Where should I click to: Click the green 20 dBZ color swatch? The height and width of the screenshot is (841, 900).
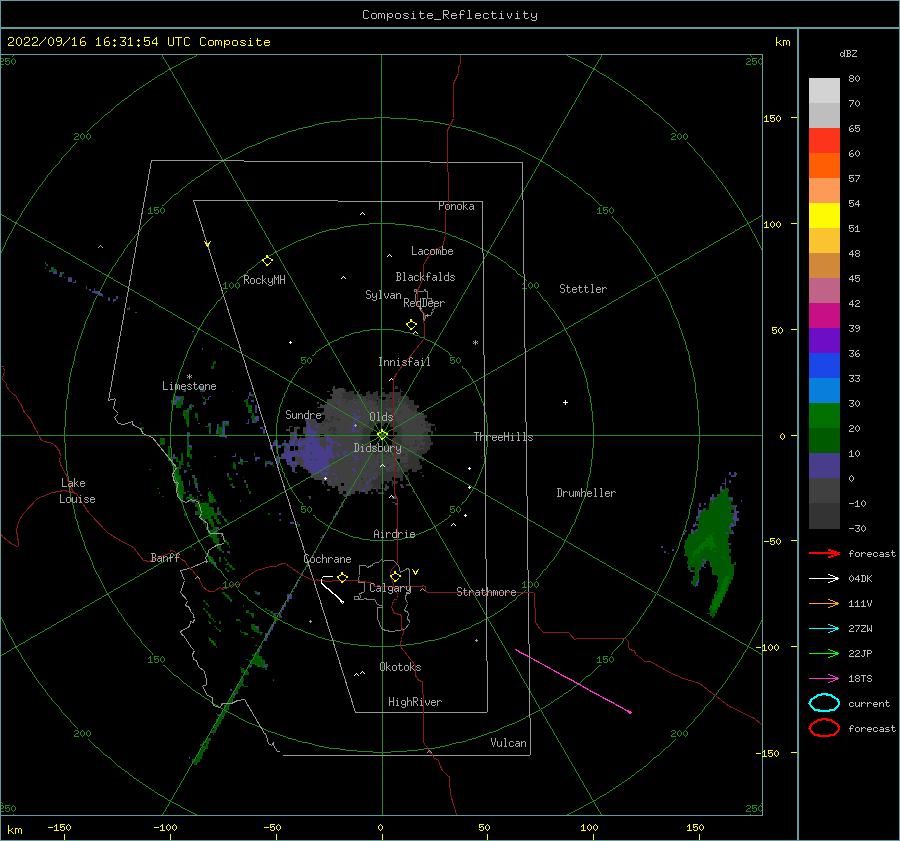click(x=824, y=416)
